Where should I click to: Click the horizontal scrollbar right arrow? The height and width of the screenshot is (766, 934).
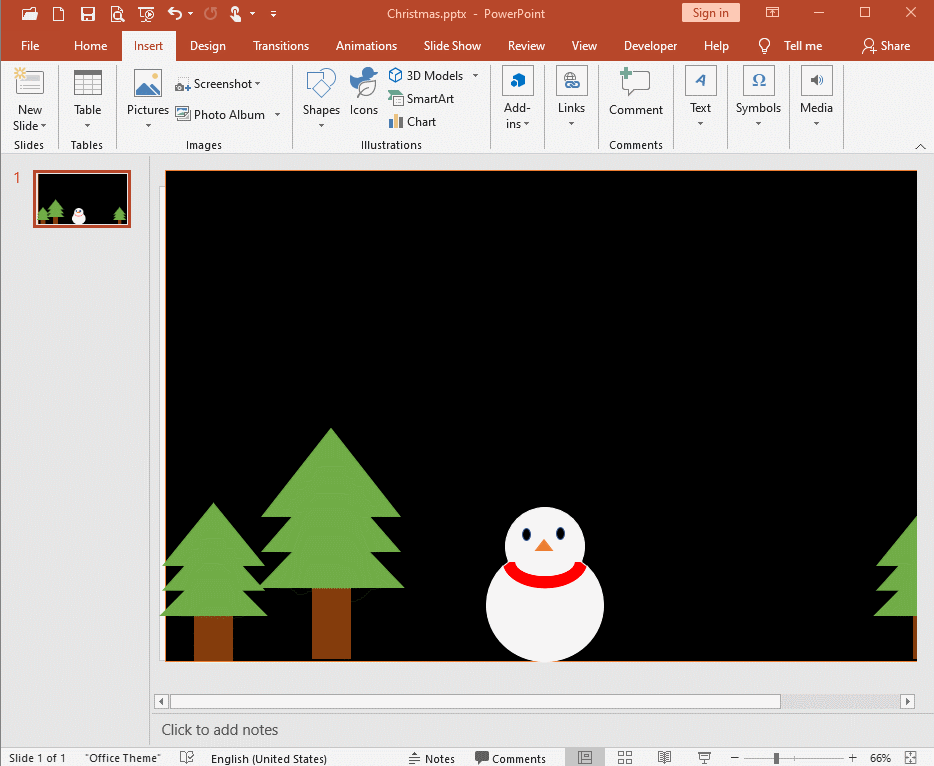[x=907, y=701]
